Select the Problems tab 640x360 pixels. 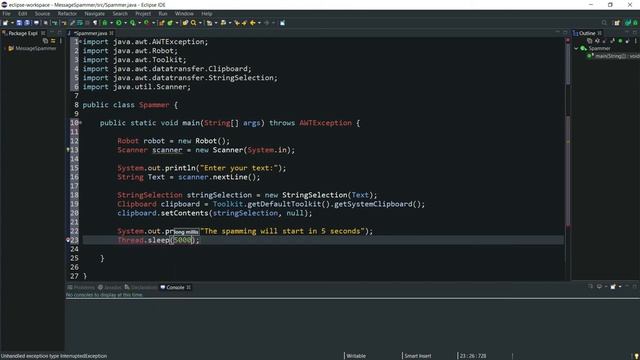pyautogui.click(x=81, y=287)
